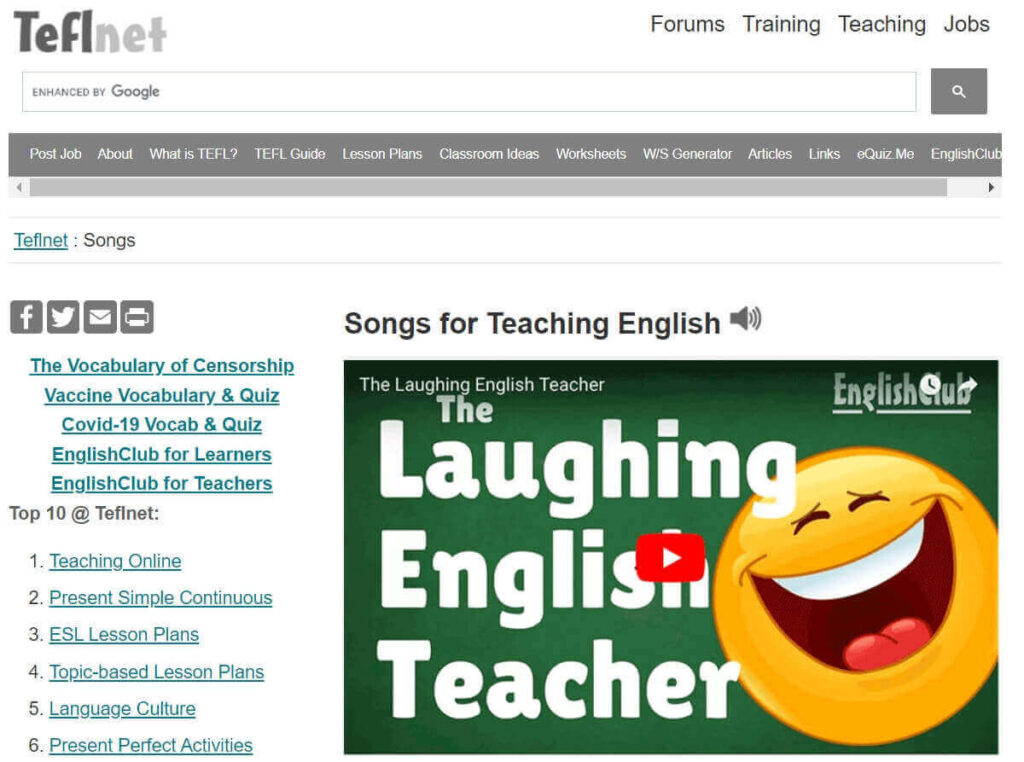Image resolution: width=1024 pixels, height=762 pixels.
Task: Click Top 10 @ Teflnet text
Action: [84, 513]
